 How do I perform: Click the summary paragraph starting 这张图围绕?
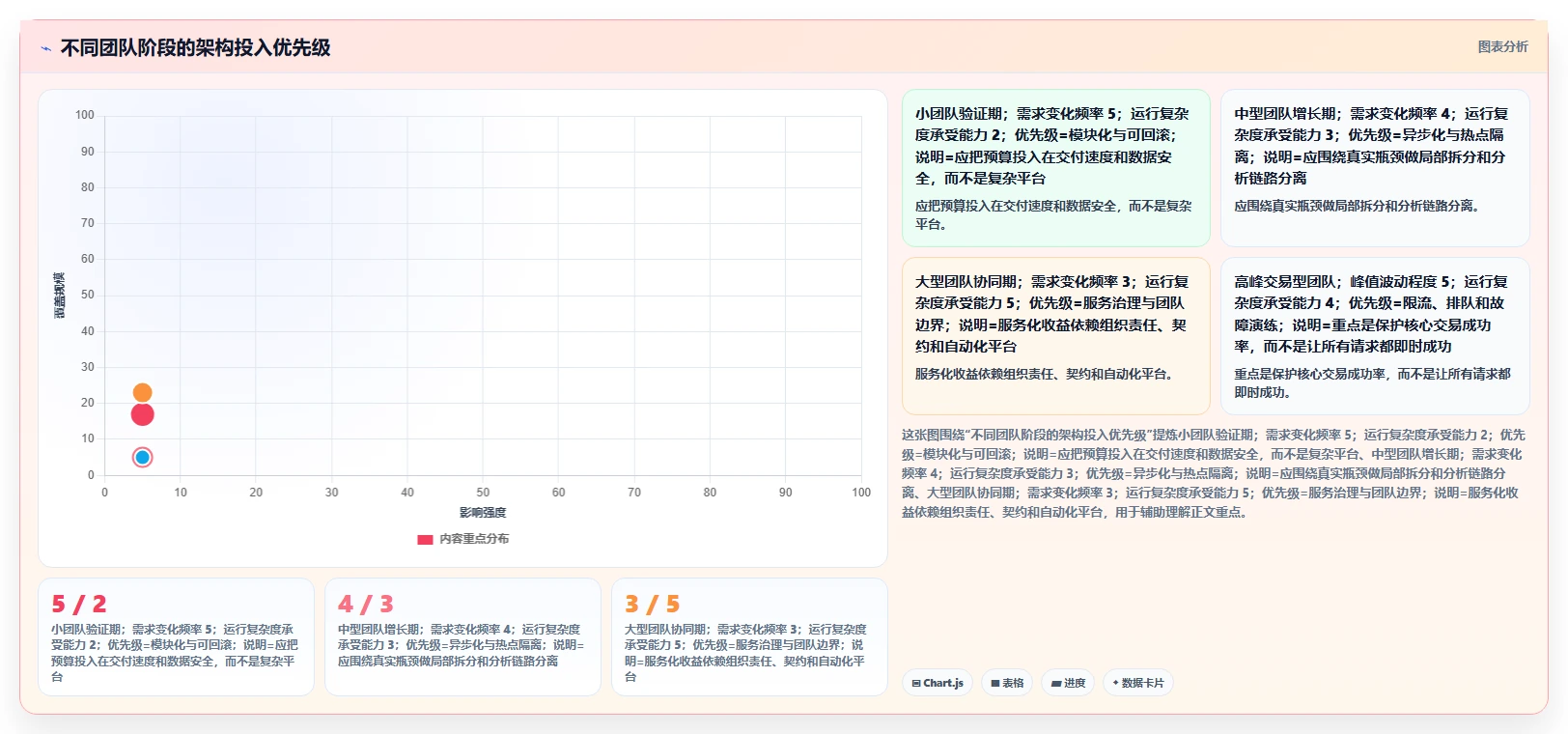[1215, 473]
